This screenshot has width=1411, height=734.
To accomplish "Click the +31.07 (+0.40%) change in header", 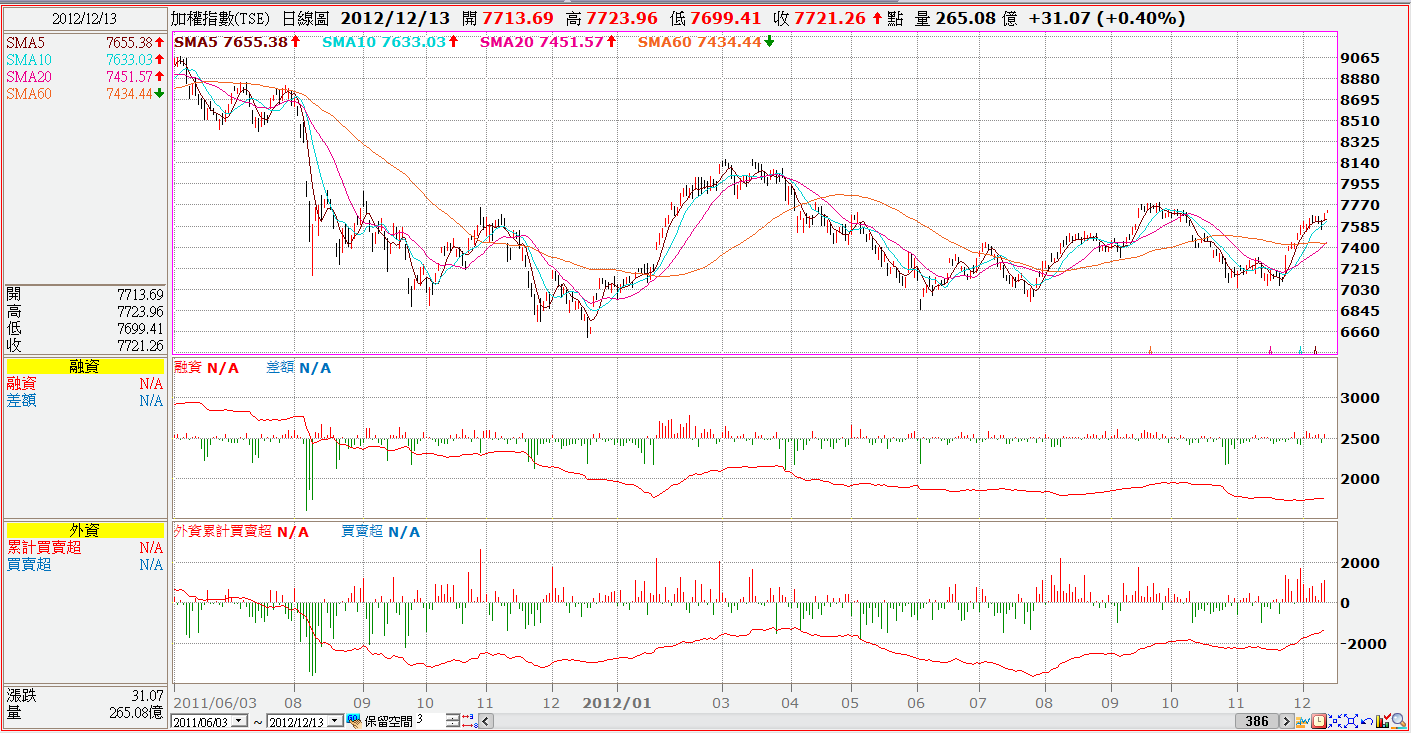I will coord(1107,18).
